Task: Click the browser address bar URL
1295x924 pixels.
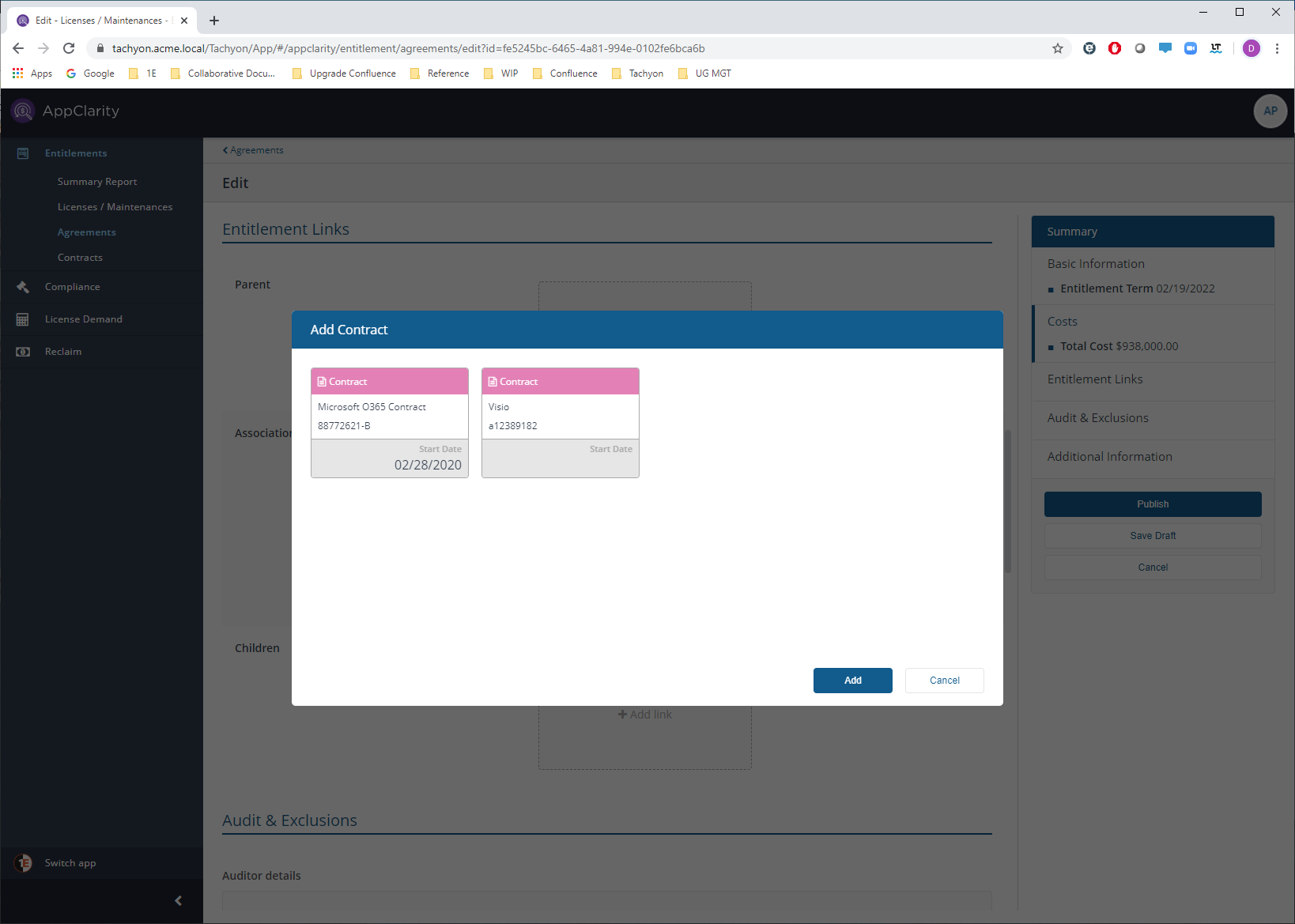Action: tap(408, 48)
